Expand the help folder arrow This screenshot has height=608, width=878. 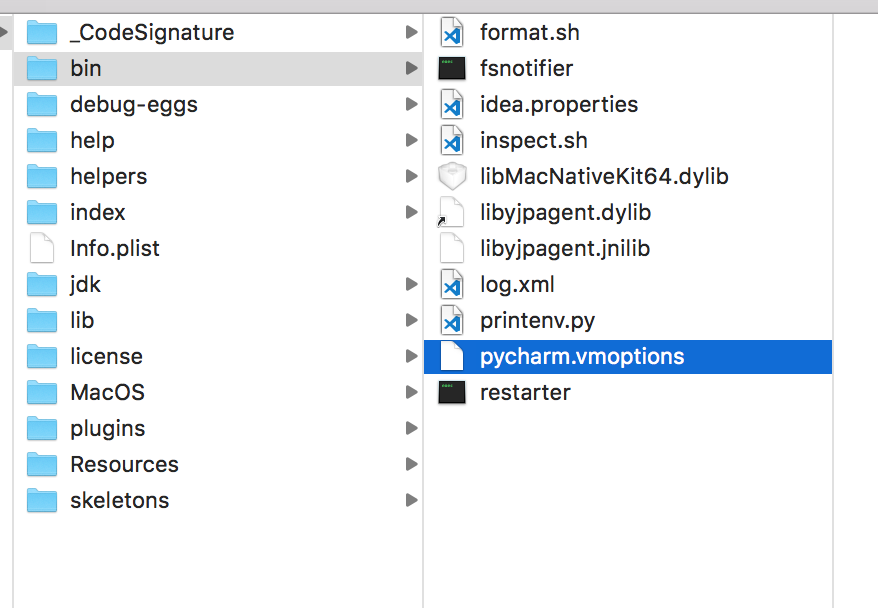tap(412, 141)
